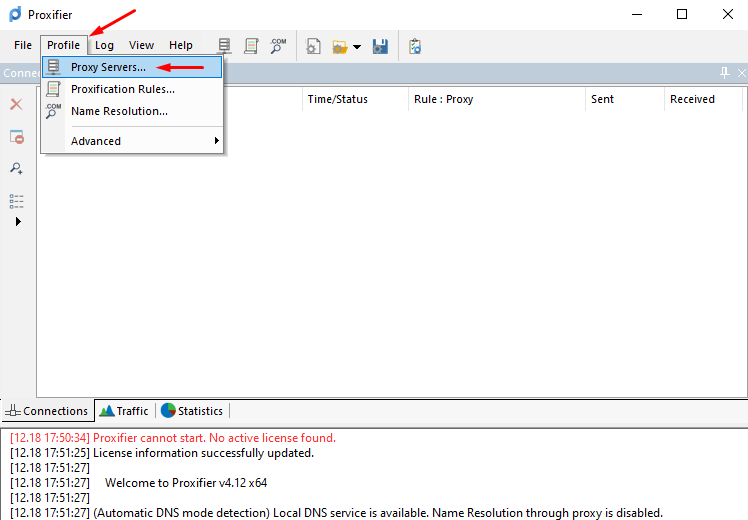This screenshot has width=748, height=520.
Task: Click search plus icon in sidebar
Action: coord(17,168)
